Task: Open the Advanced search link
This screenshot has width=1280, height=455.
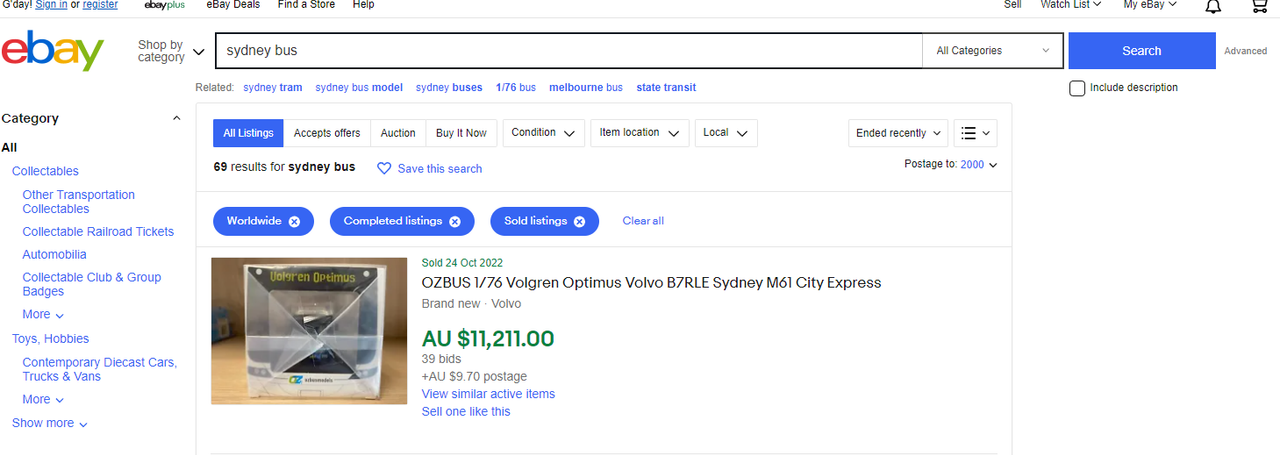Action: [1245, 51]
